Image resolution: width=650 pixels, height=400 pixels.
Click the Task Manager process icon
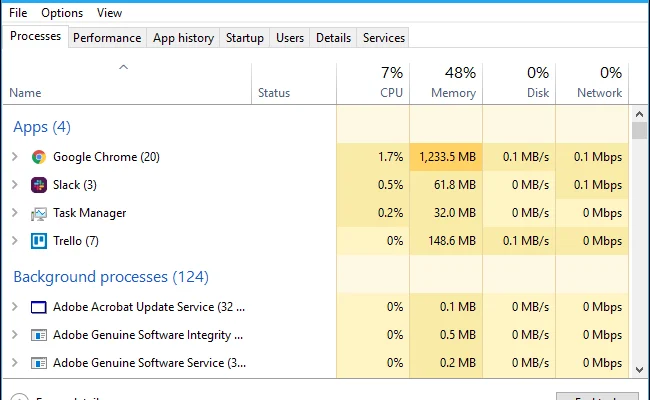[39, 213]
